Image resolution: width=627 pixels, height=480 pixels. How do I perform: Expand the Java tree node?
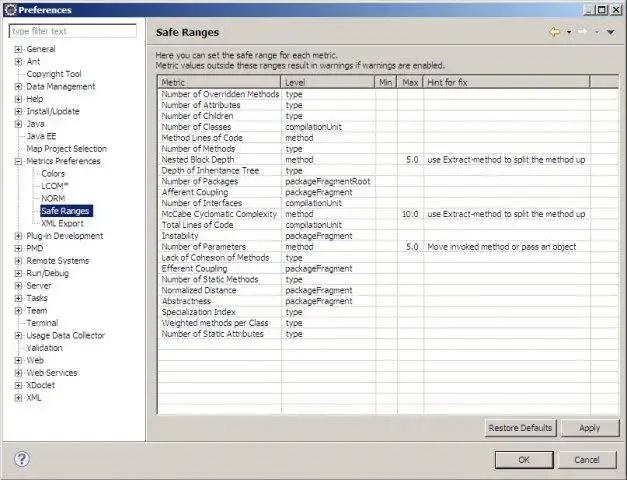18,124
